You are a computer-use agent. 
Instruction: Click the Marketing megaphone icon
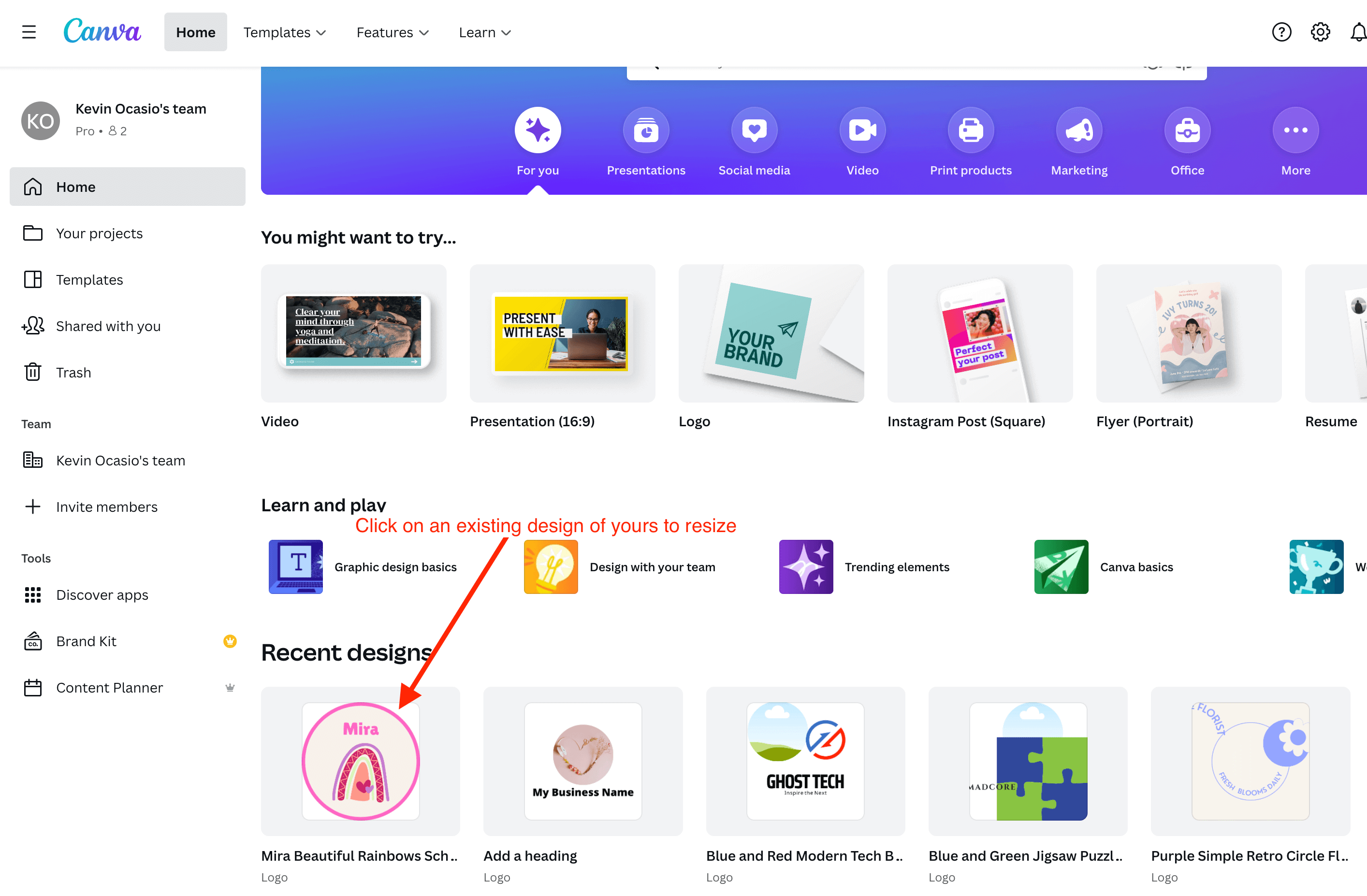click(x=1079, y=130)
